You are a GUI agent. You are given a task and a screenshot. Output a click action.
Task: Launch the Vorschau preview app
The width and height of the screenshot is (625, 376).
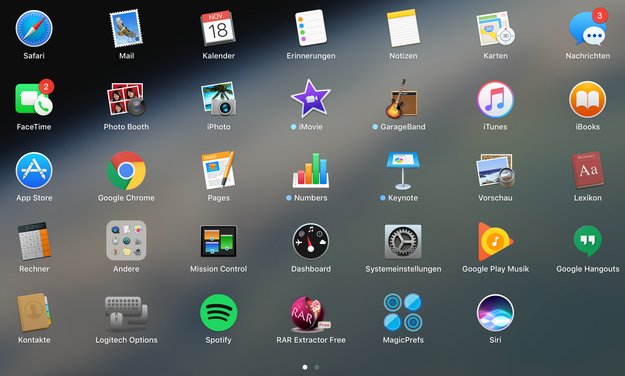tap(495, 171)
